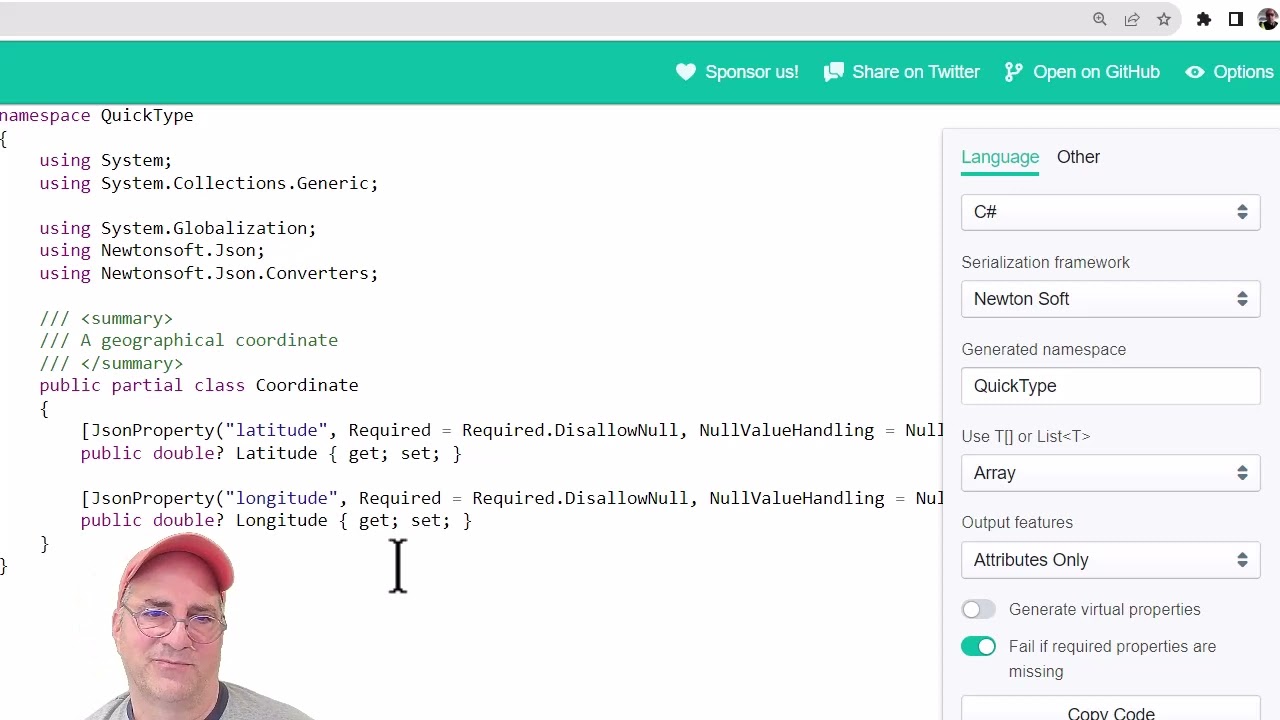Click the GitHub branch icon
Viewport: 1280px width, 720px height.
[x=1014, y=72]
